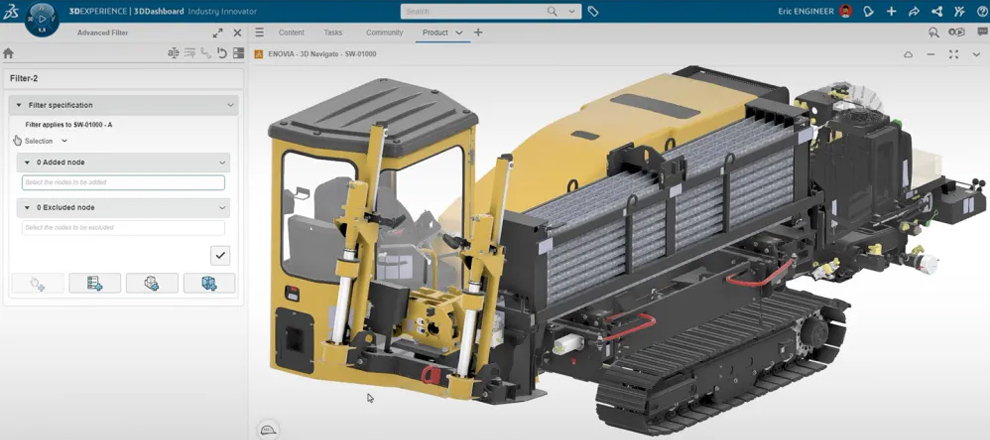The image size is (990, 440).
Task: Click the widget cloud status icon
Action: [908, 54]
